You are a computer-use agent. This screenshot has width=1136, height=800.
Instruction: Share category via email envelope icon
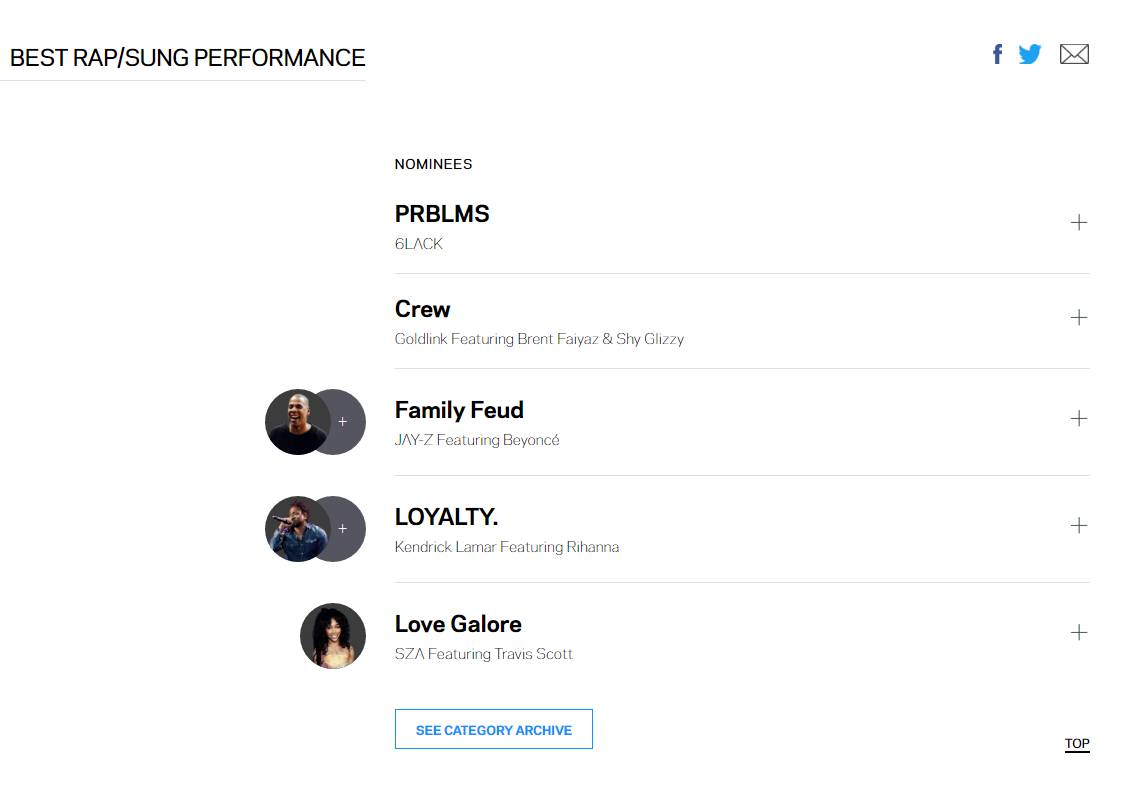pyautogui.click(x=1074, y=55)
